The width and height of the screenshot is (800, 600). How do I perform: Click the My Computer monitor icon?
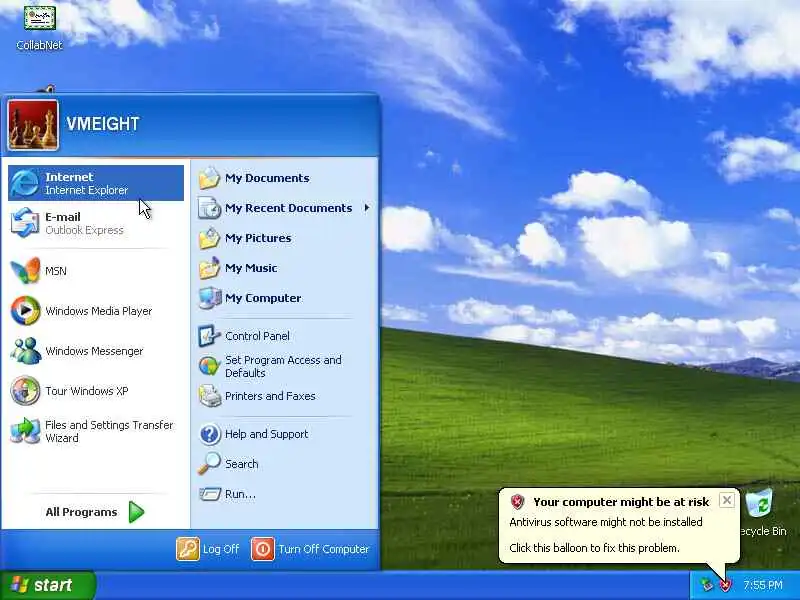tap(210, 298)
